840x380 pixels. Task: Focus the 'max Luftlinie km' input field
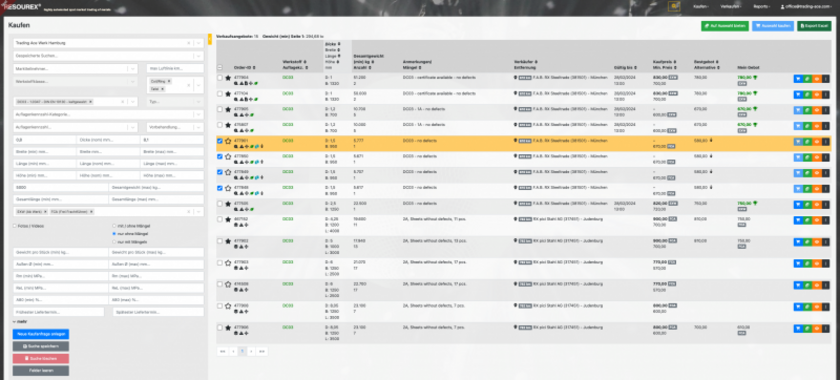click(175, 69)
